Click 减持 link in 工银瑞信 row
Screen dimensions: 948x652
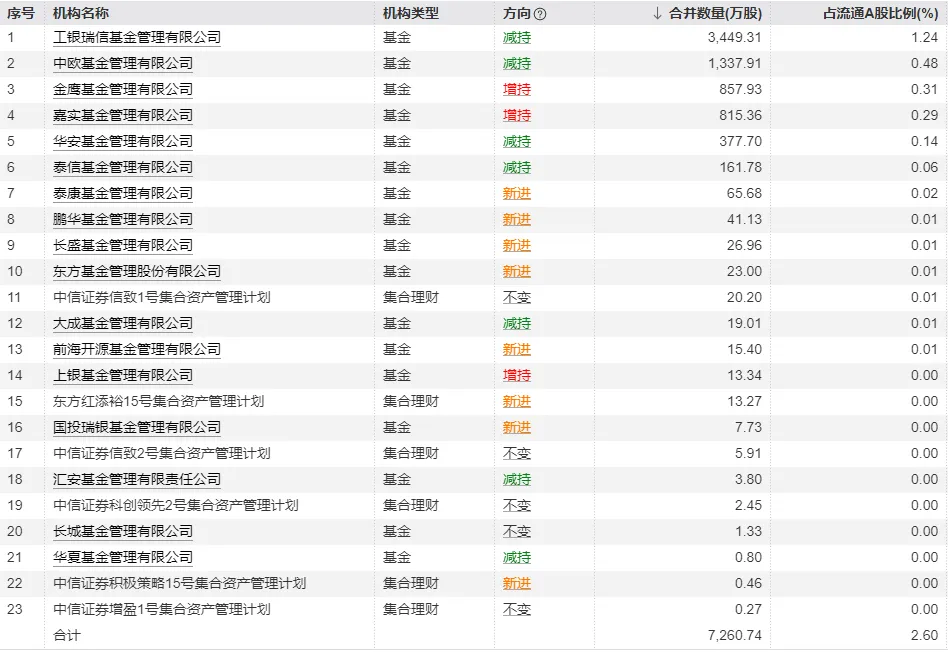(517, 37)
